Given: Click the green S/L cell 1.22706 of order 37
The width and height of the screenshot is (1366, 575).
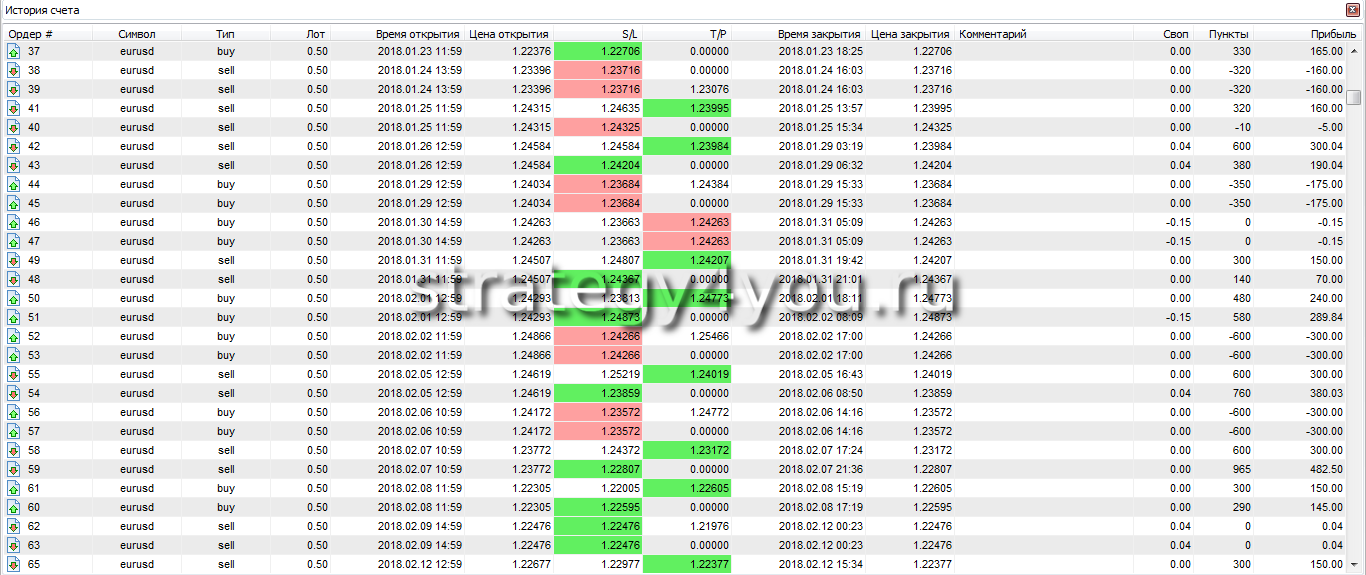Looking at the screenshot, I should click(598, 51).
